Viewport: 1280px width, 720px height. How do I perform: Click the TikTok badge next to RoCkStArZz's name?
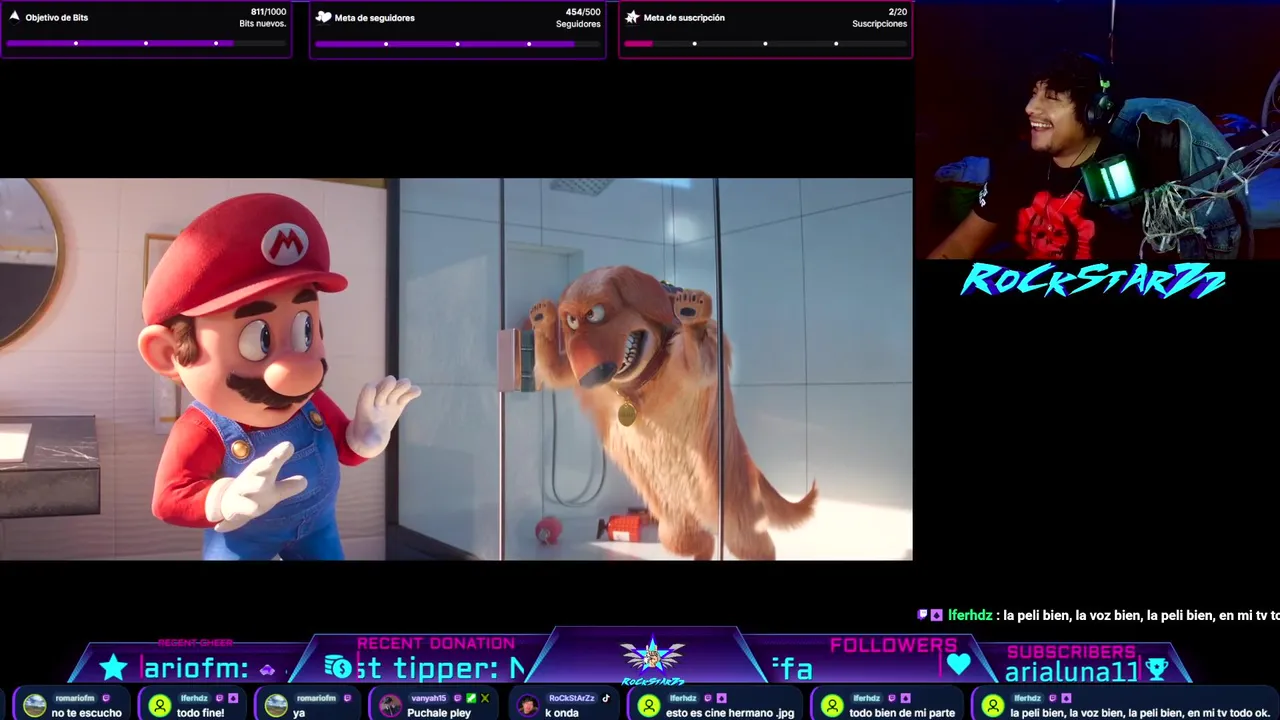pyautogui.click(x=606, y=698)
